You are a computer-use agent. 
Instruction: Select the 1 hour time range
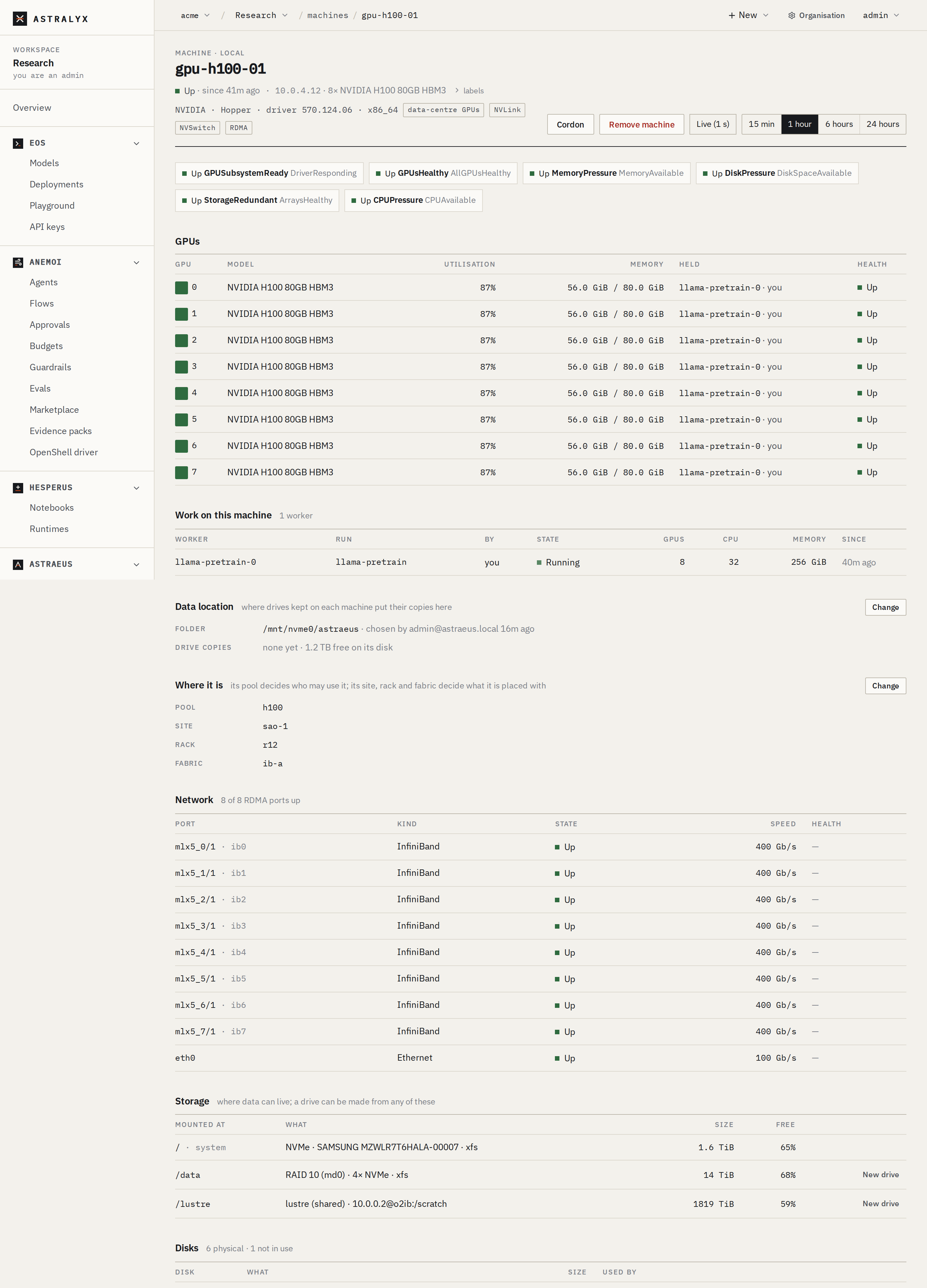(x=799, y=124)
